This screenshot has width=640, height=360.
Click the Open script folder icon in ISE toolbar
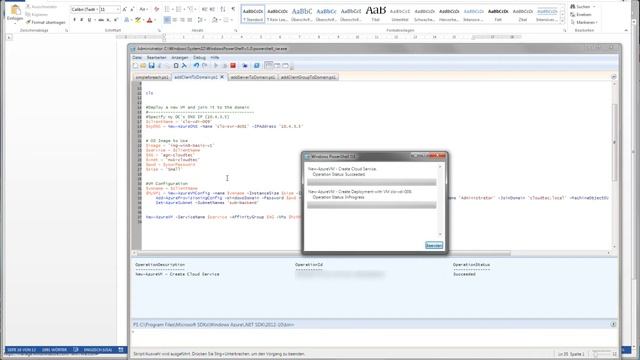tap(143, 66)
